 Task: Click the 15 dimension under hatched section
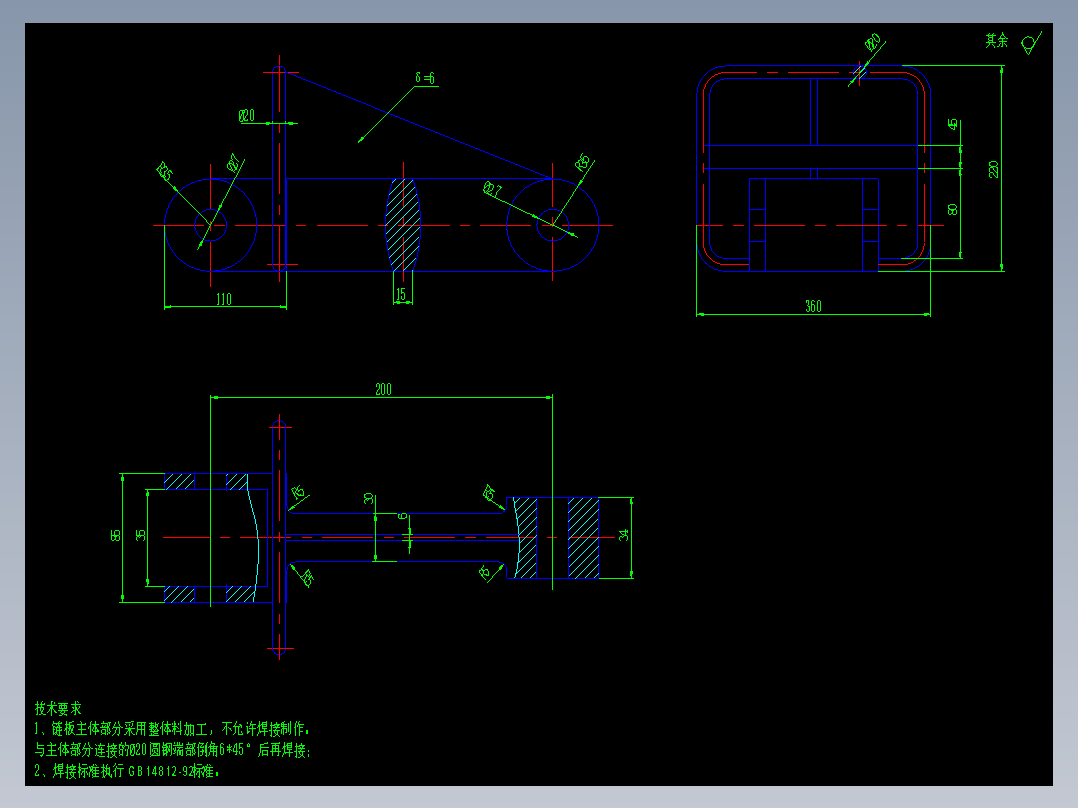point(401,294)
